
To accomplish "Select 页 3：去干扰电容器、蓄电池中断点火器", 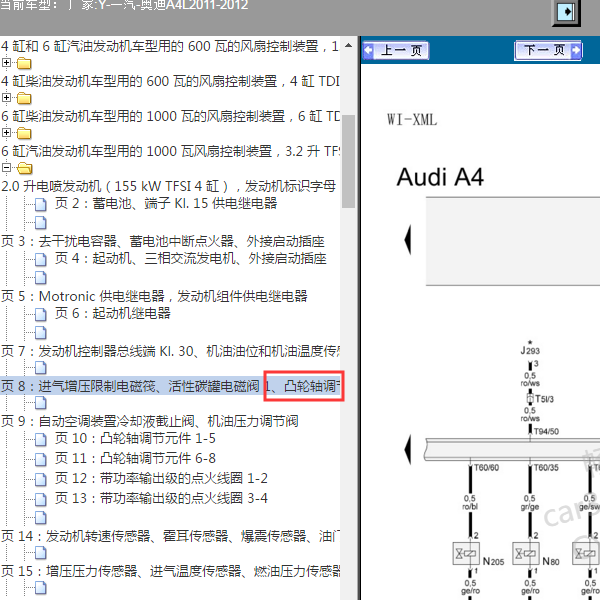I will tap(163, 241).
